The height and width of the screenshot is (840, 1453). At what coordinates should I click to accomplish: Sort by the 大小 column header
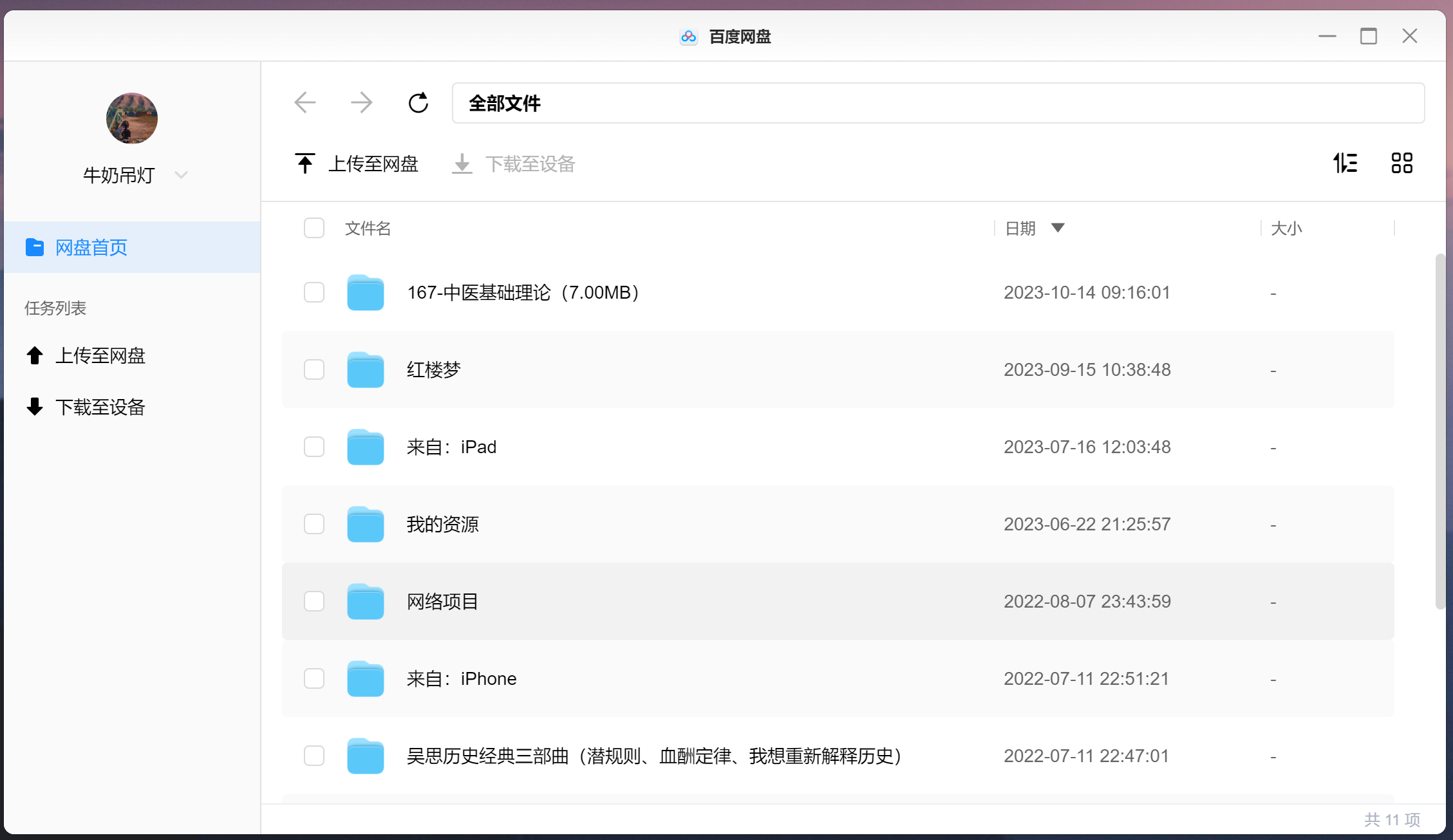pyautogui.click(x=1286, y=229)
